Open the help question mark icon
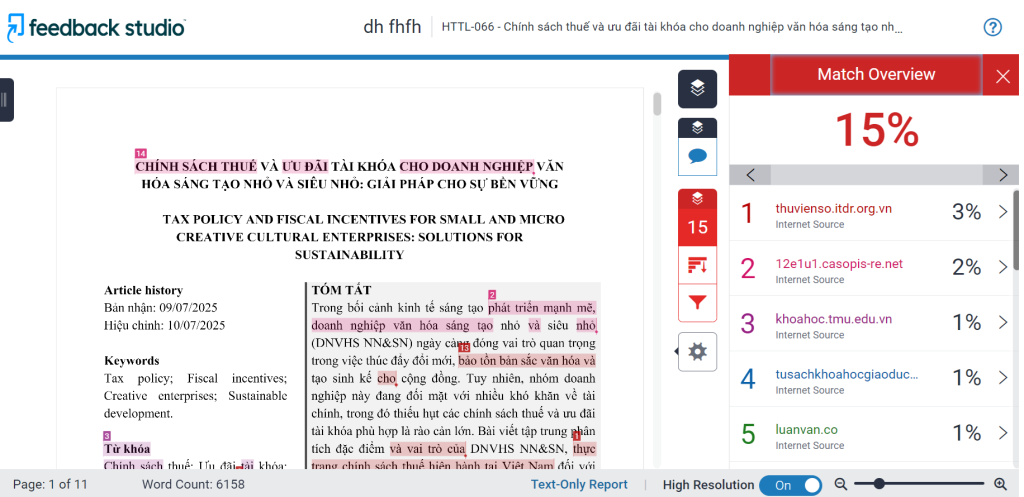 (x=993, y=27)
